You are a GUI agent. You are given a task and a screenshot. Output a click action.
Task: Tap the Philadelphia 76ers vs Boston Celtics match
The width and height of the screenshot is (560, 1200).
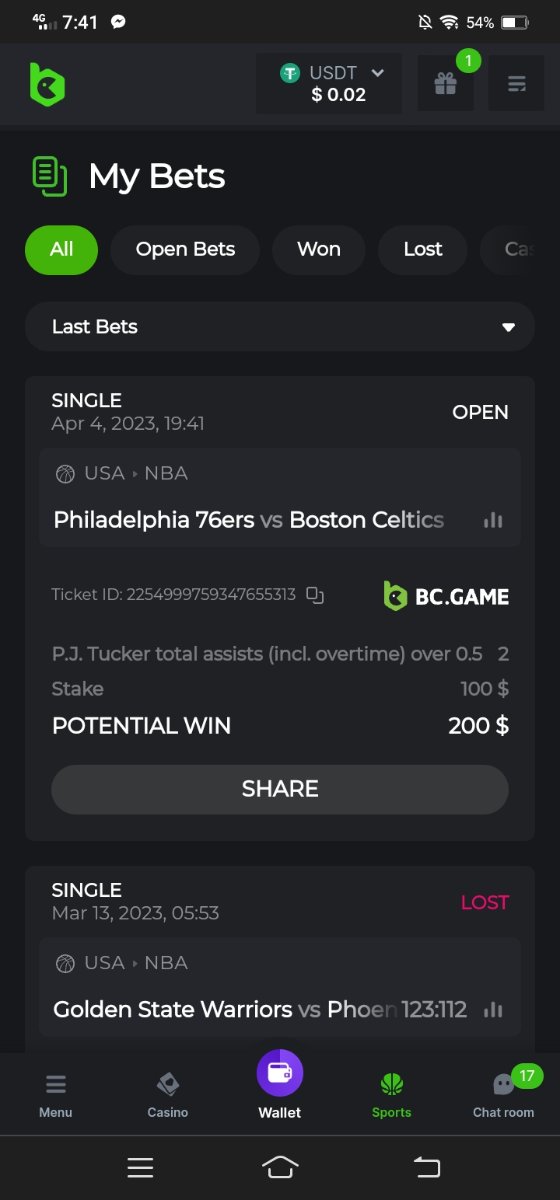pos(249,520)
